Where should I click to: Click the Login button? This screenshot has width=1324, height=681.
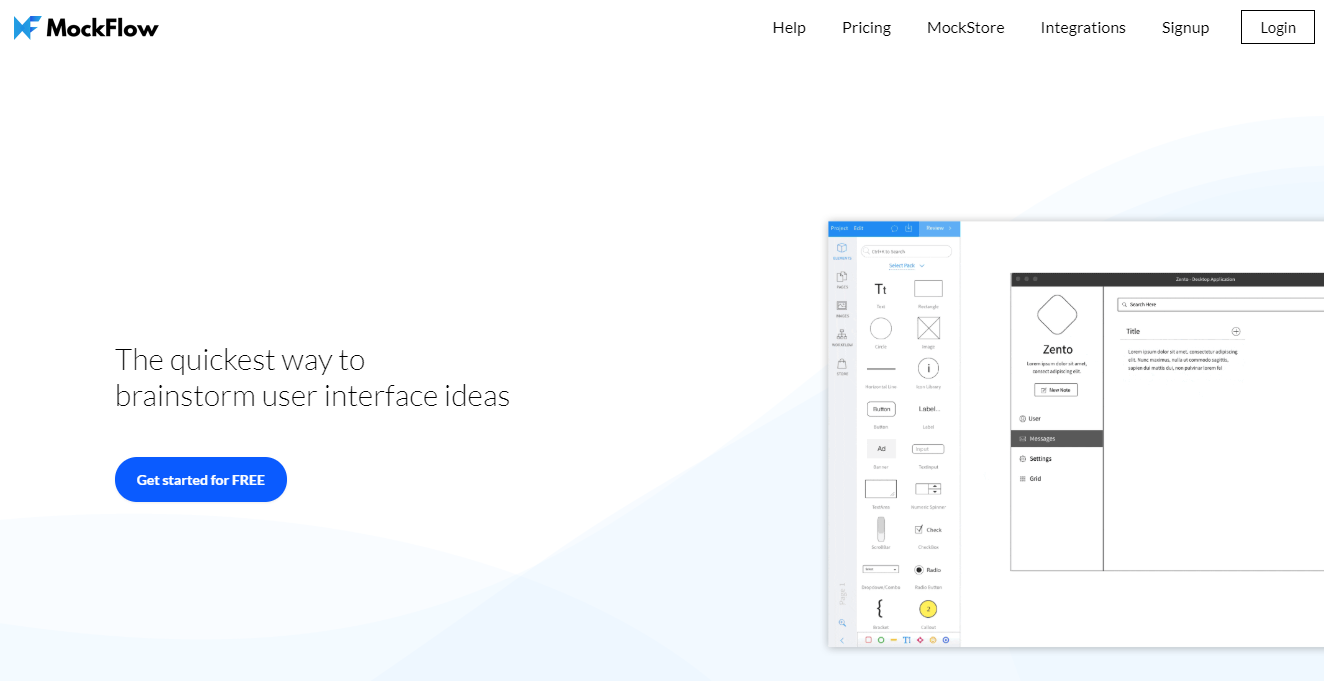(1277, 28)
